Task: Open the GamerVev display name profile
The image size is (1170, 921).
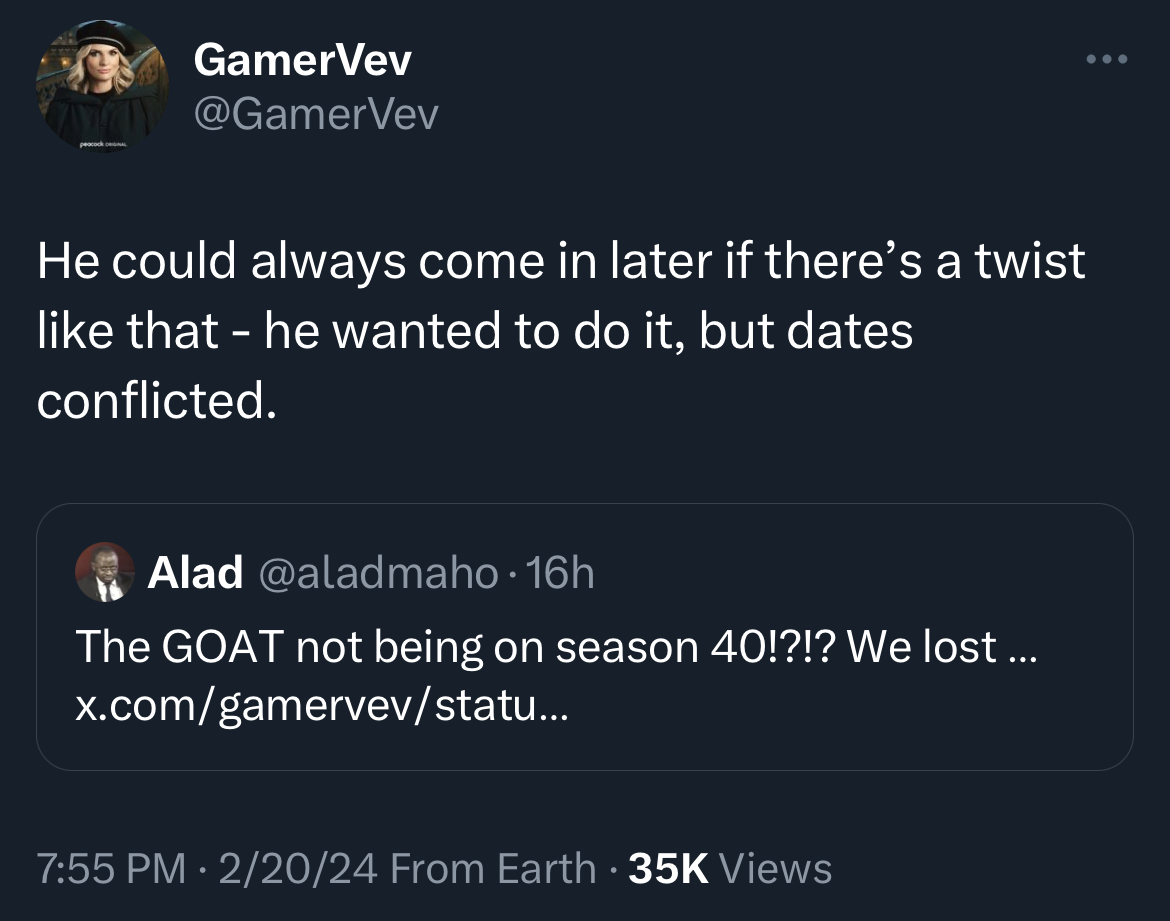Action: click(302, 60)
